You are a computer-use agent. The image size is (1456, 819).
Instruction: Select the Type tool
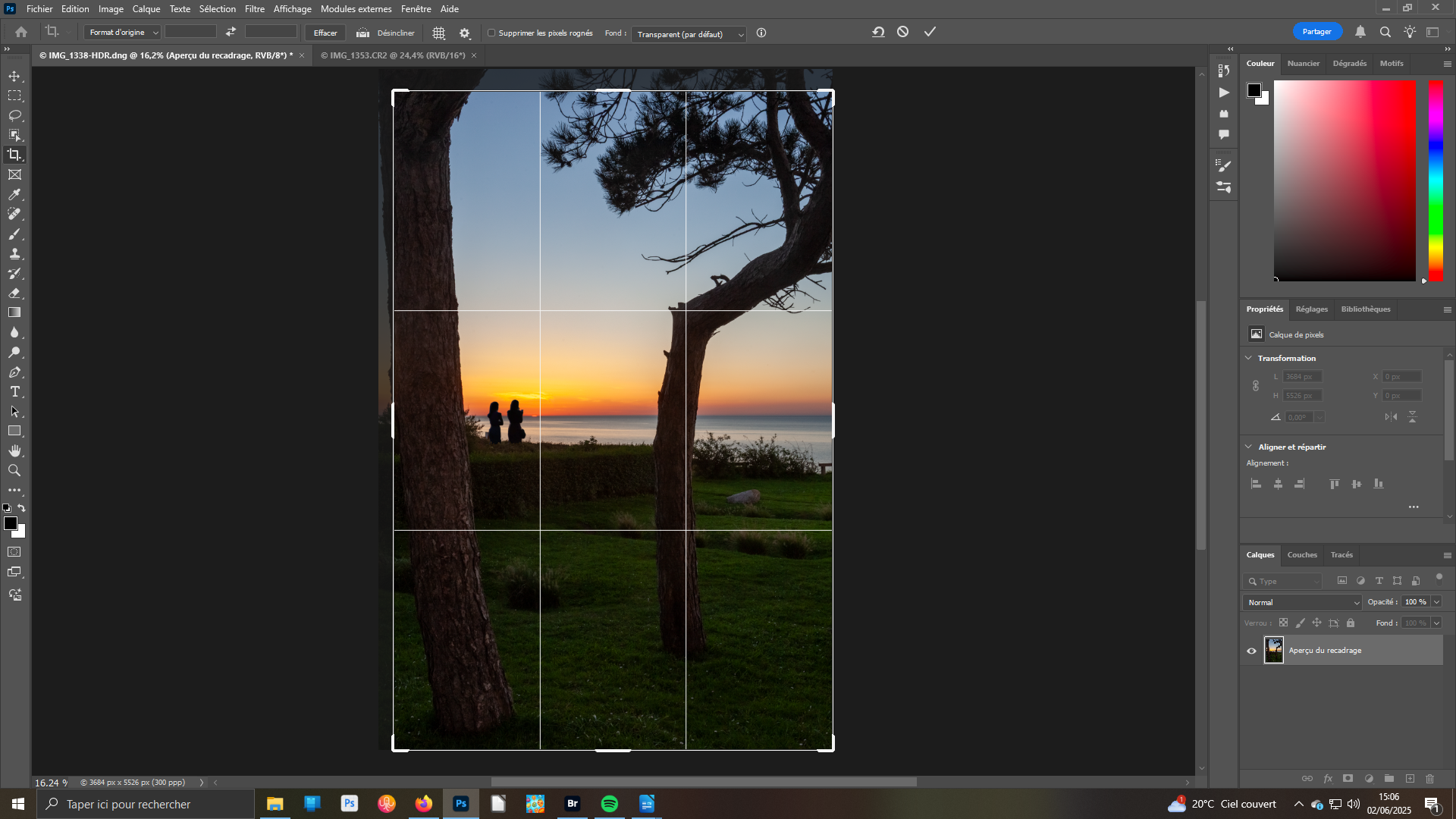point(14,391)
